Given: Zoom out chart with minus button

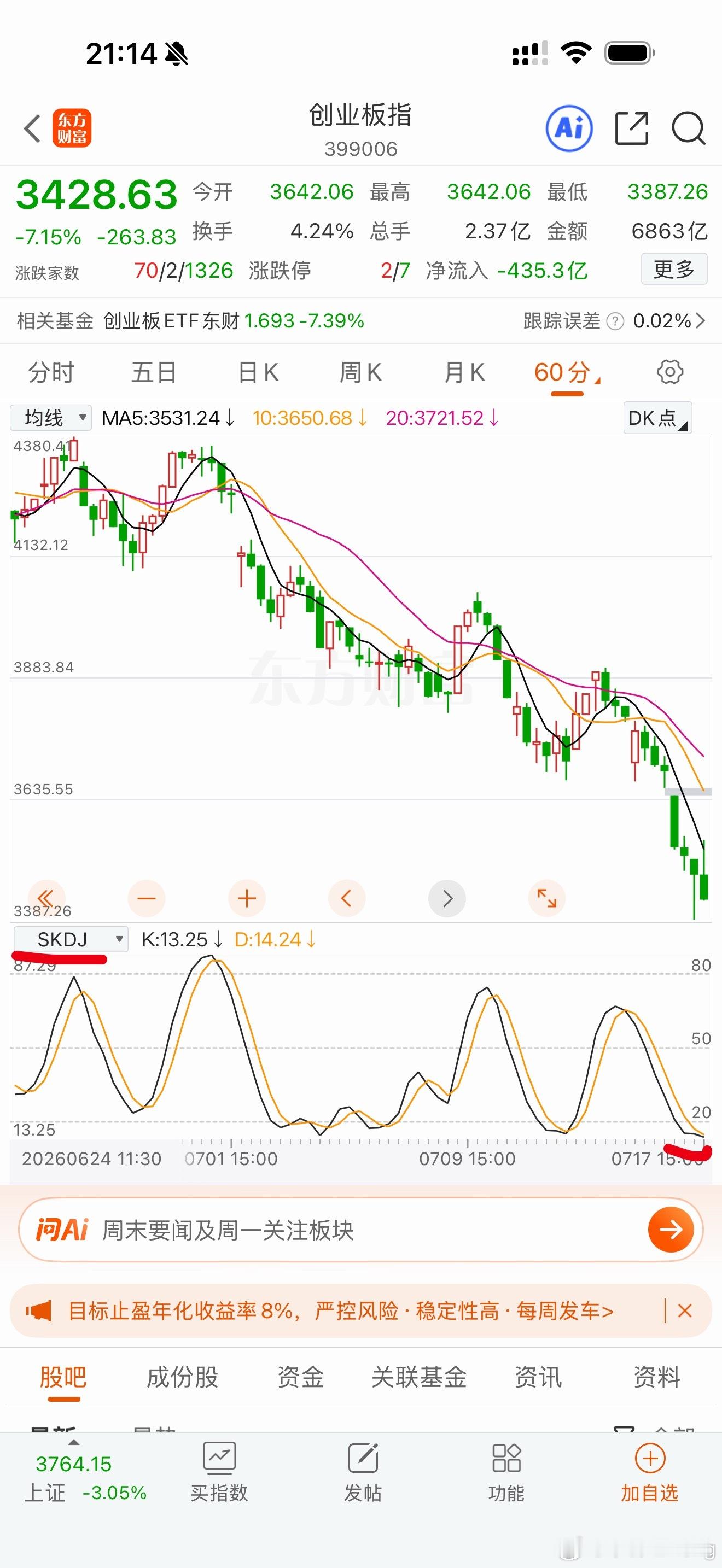Looking at the screenshot, I should pos(146,898).
